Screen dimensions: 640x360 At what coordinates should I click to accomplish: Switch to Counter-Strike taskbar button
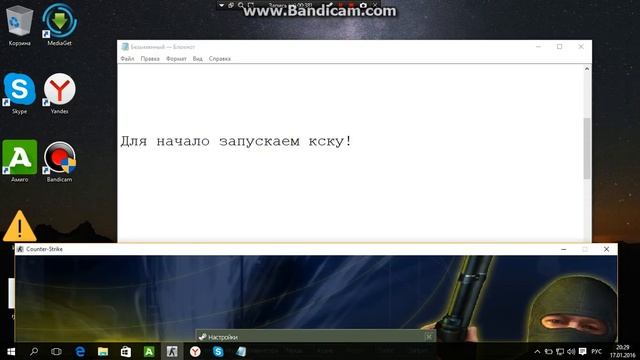pos(172,351)
